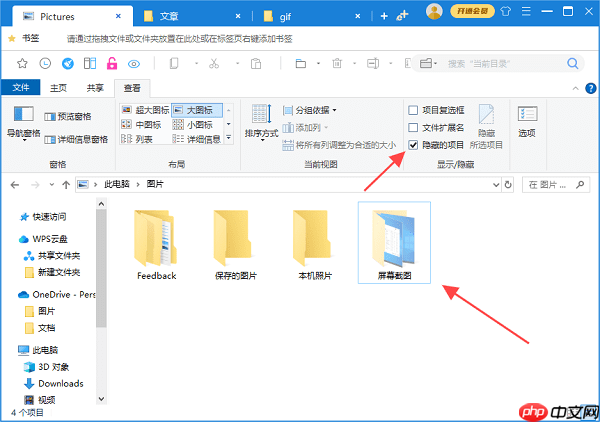Click the pink unlock padlock icon

tap(112, 63)
